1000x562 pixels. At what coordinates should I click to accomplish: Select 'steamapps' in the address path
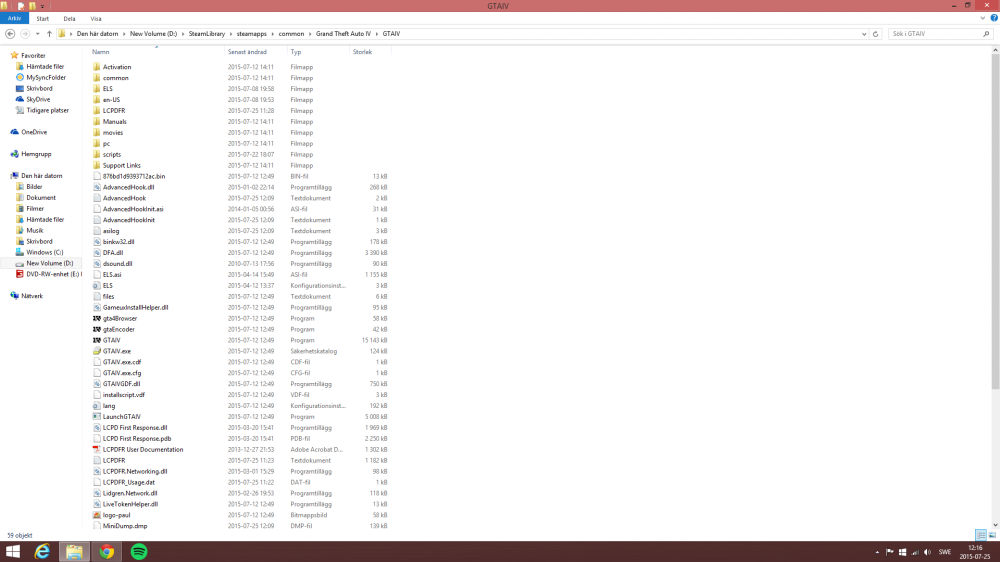point(251,34)
